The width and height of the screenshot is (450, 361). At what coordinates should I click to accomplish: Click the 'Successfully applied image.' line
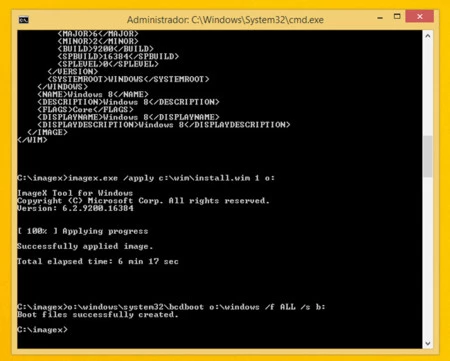point(85,246)
